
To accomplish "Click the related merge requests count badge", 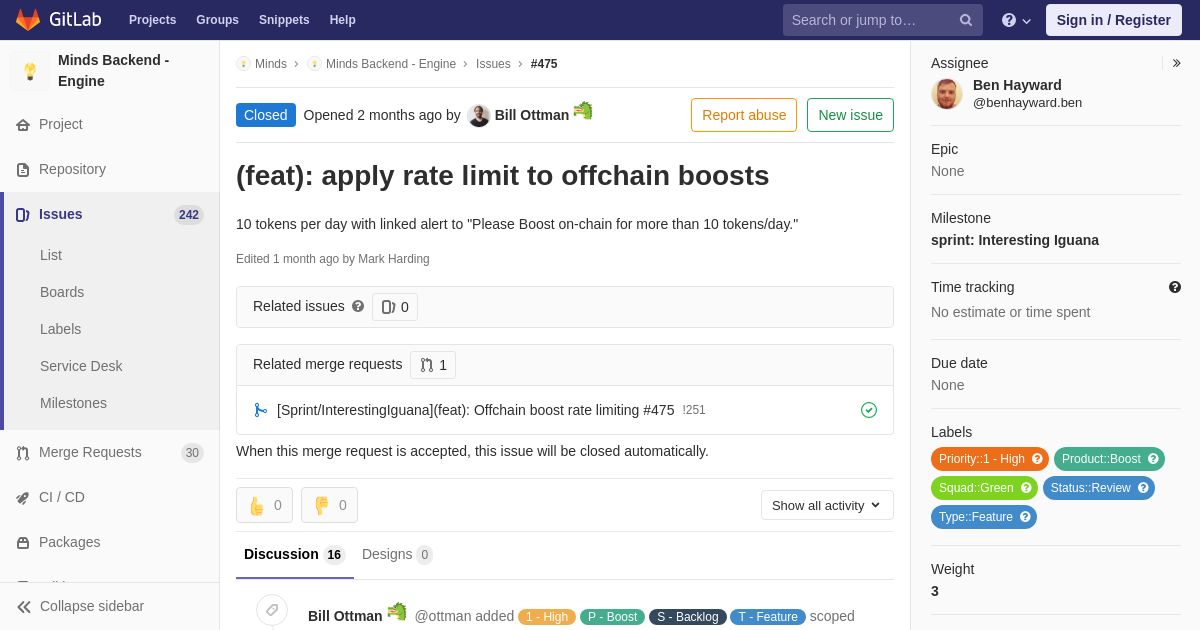I will [x=433, y=365].
